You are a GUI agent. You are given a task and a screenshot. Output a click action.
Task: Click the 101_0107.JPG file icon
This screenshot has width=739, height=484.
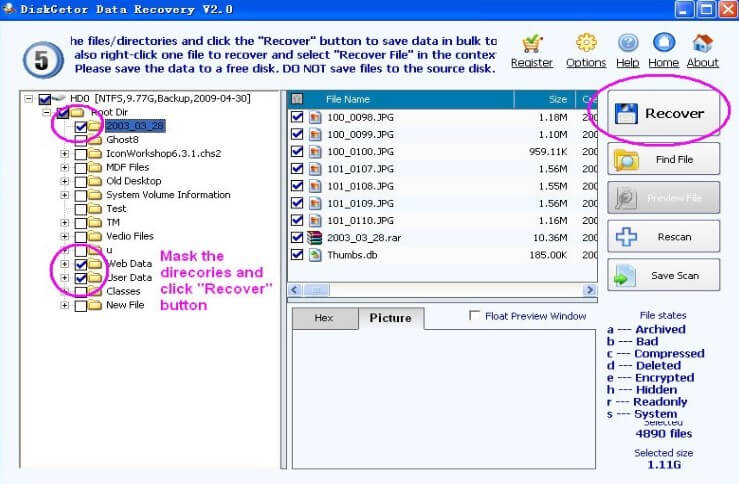pyautogui.click(x=315, y=169)
